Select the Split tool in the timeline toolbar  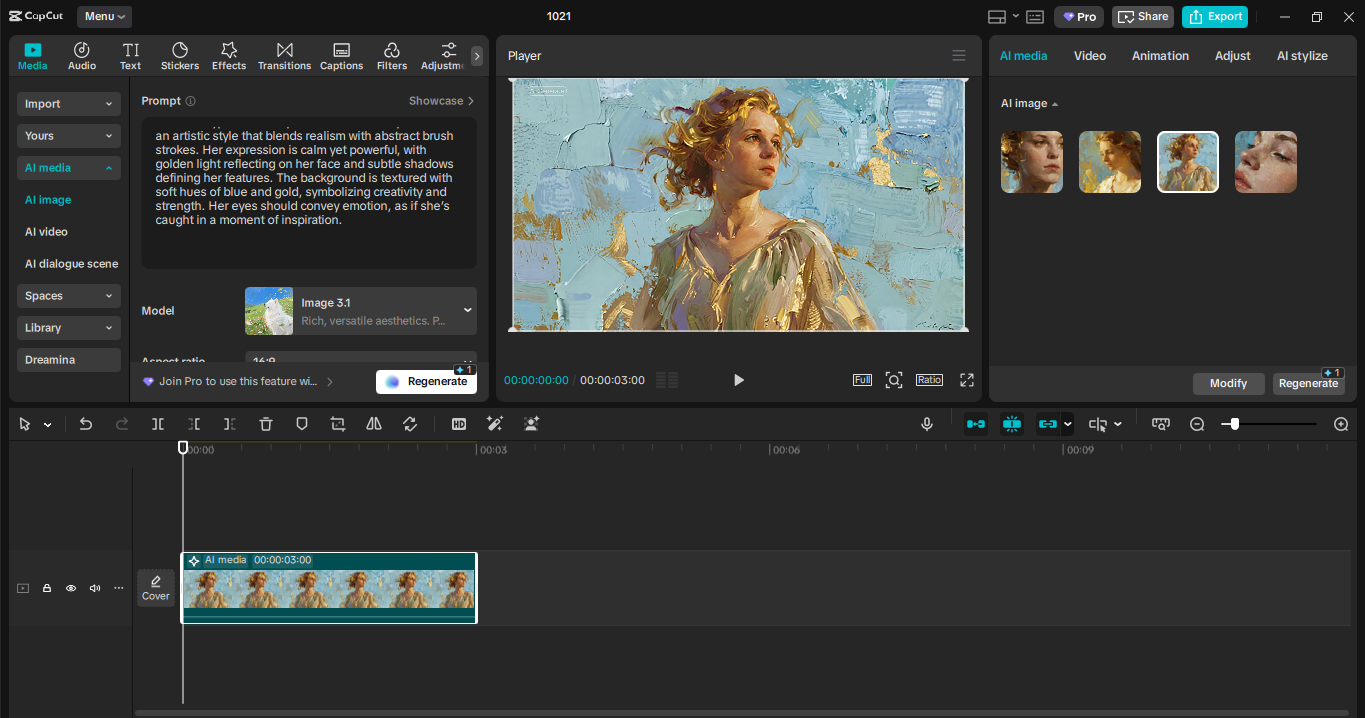click(157, 423)
